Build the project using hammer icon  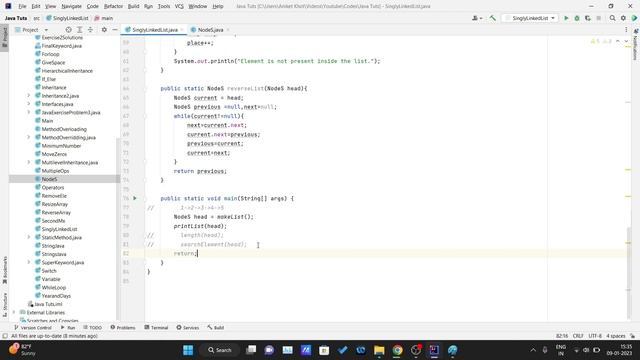click(493, 18)
